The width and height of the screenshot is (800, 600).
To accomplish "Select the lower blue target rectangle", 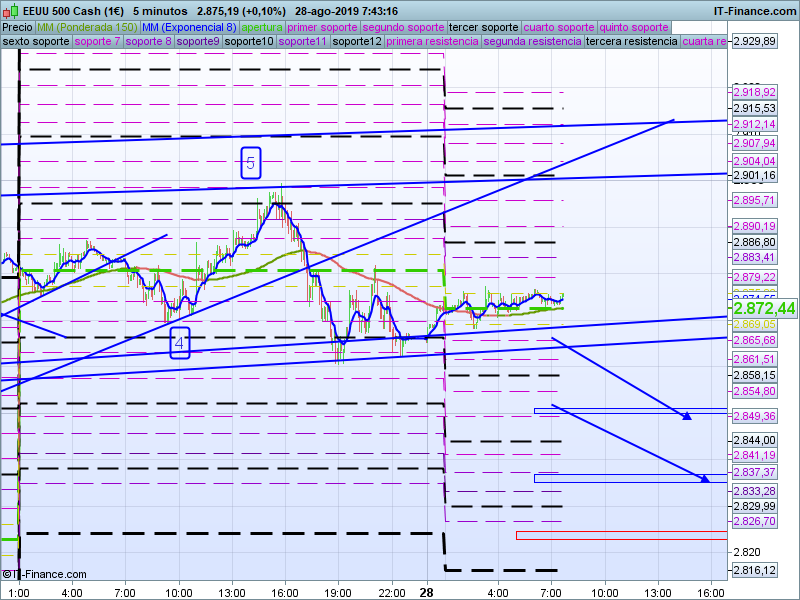I will pos(630,478).
